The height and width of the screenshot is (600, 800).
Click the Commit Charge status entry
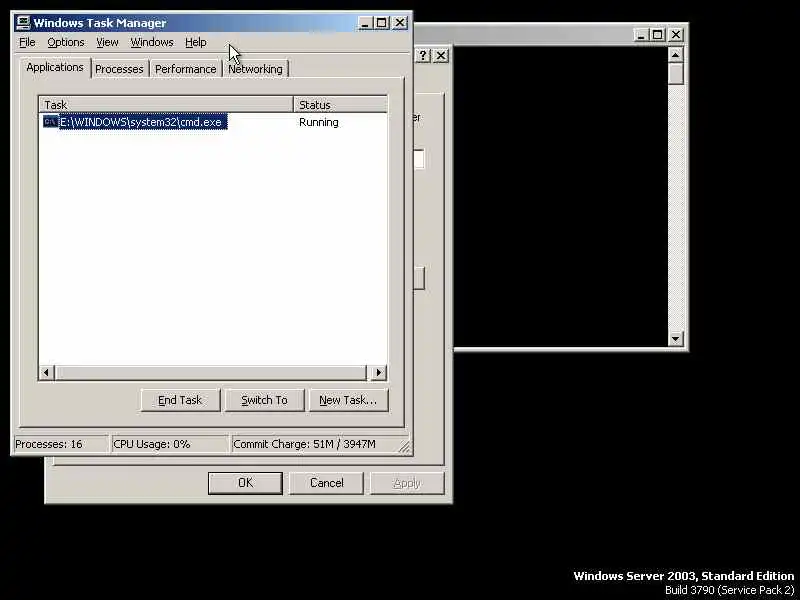pos(315,444)
